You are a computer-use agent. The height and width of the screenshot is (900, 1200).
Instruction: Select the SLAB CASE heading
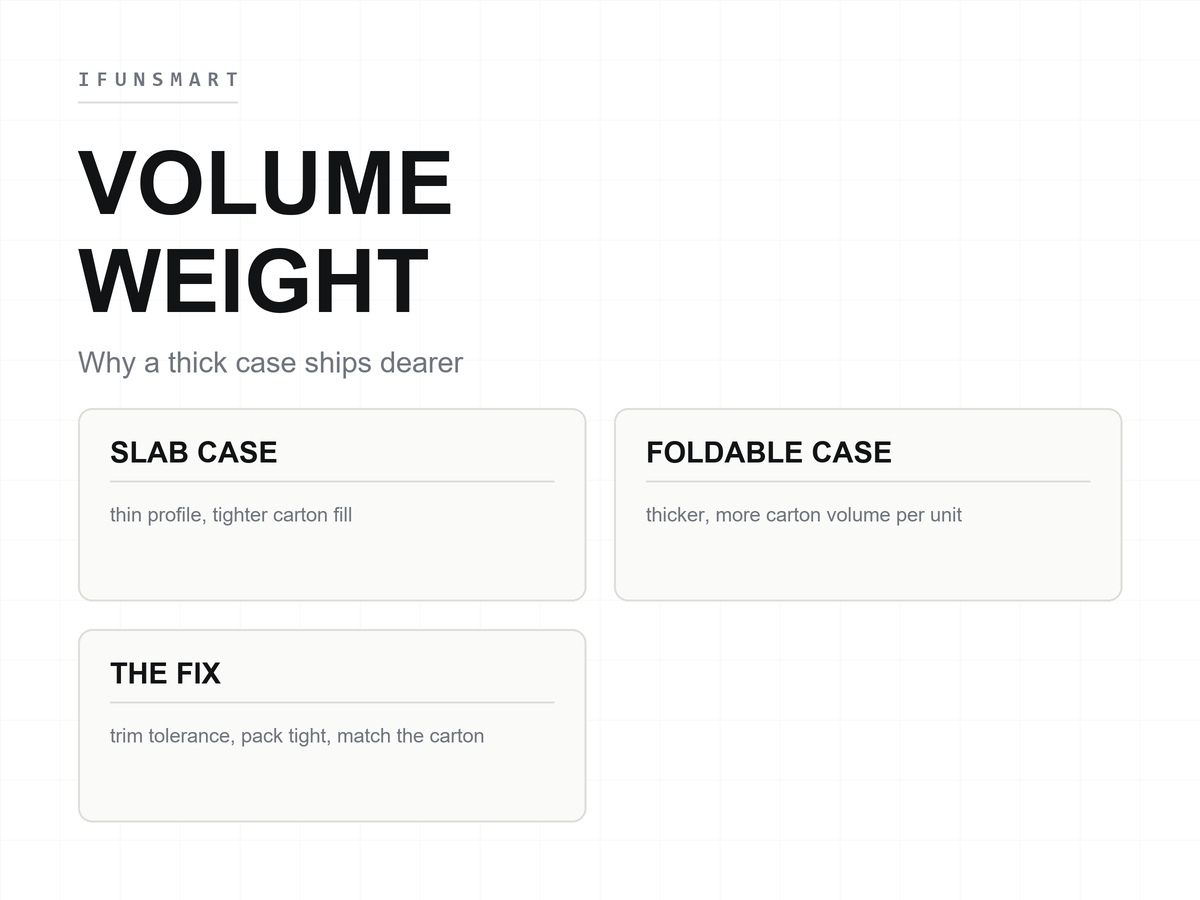(x=193, y=452)
